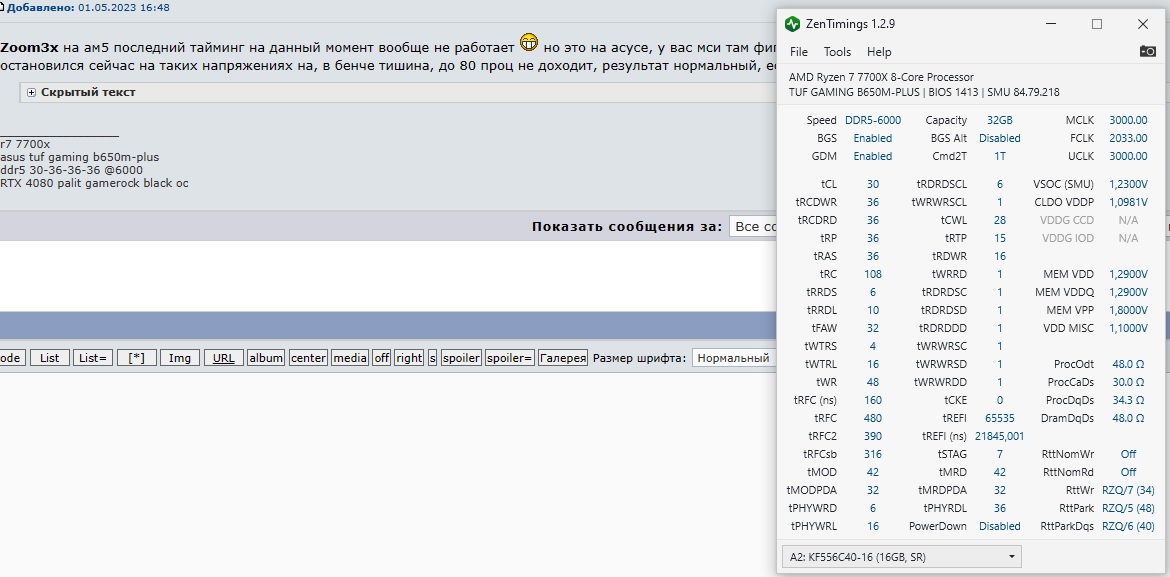This screenshot has width=1170, height=577.
Task: Click the tCL value 30
Action: click(873, 184)
